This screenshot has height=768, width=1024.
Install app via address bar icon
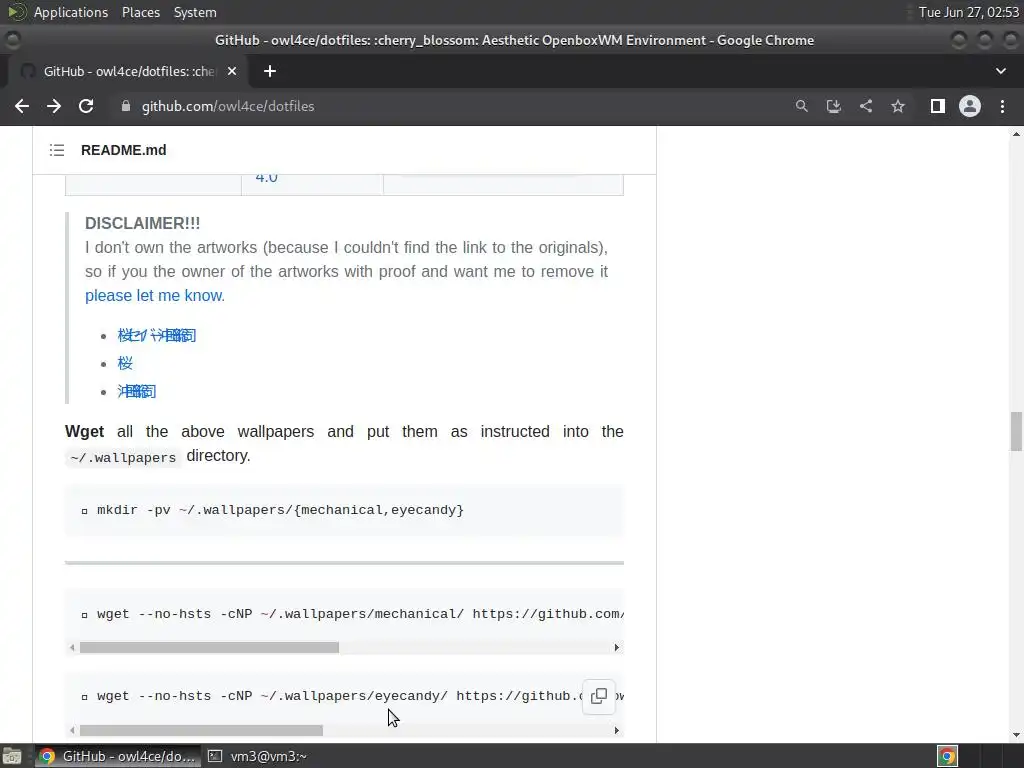(x=833, y=106)
